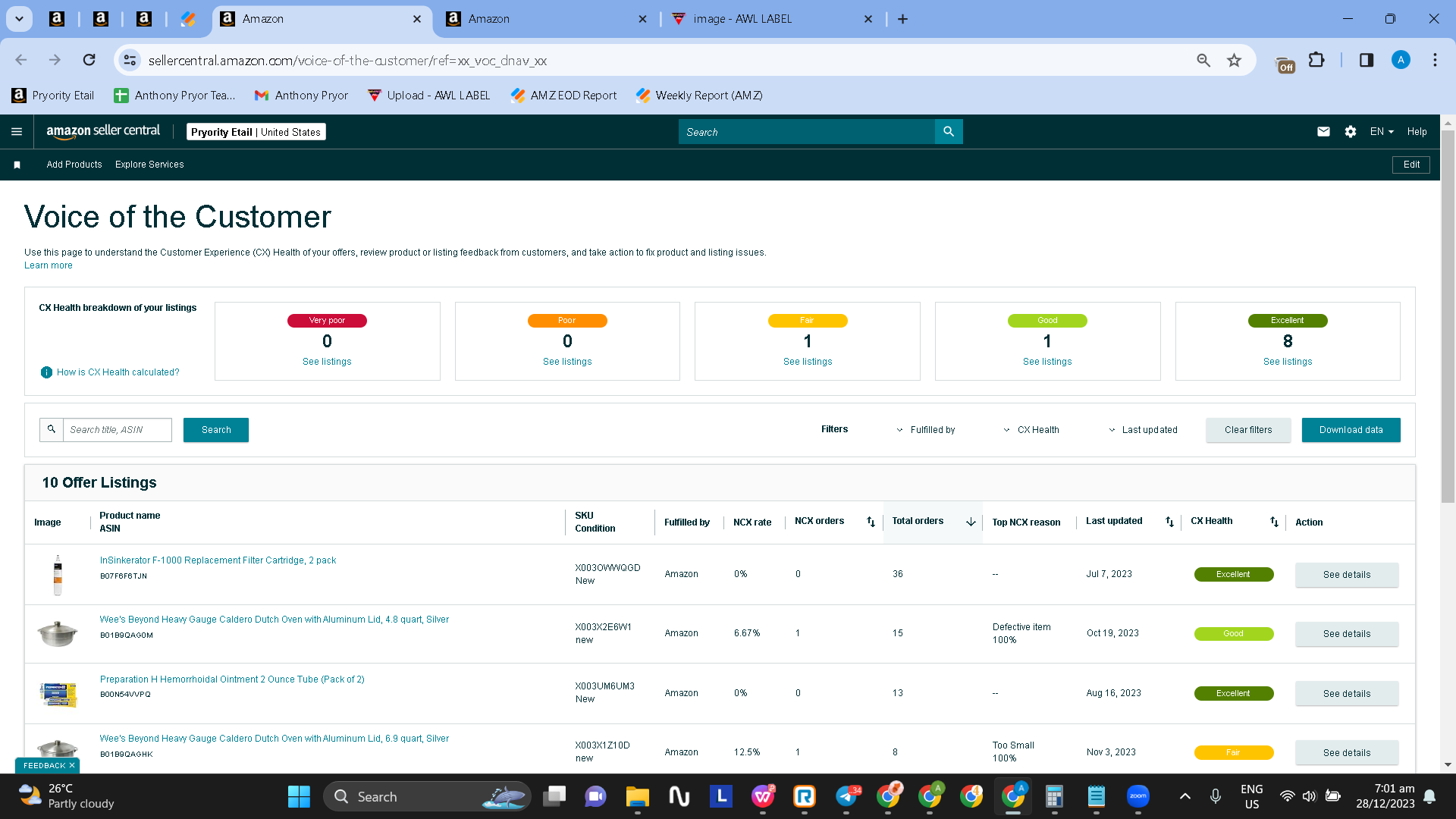Image resolution: width=1456 pixels, height=819 pixels.
Task: Open the Help menu item
Action: [x=1417, y=132]
